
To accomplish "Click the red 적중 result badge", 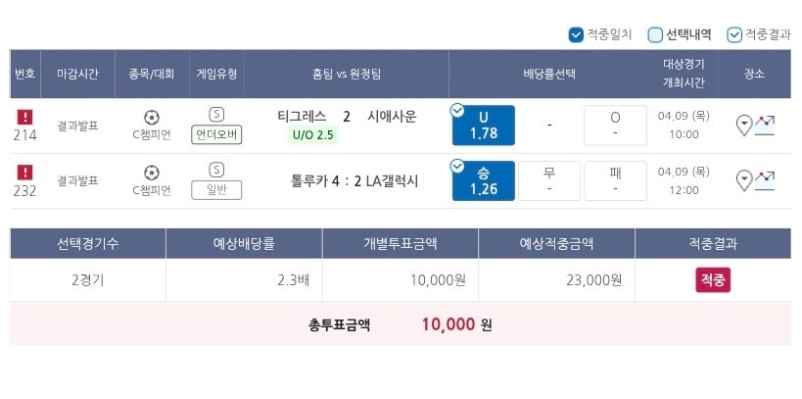I will tap(712, 280).
